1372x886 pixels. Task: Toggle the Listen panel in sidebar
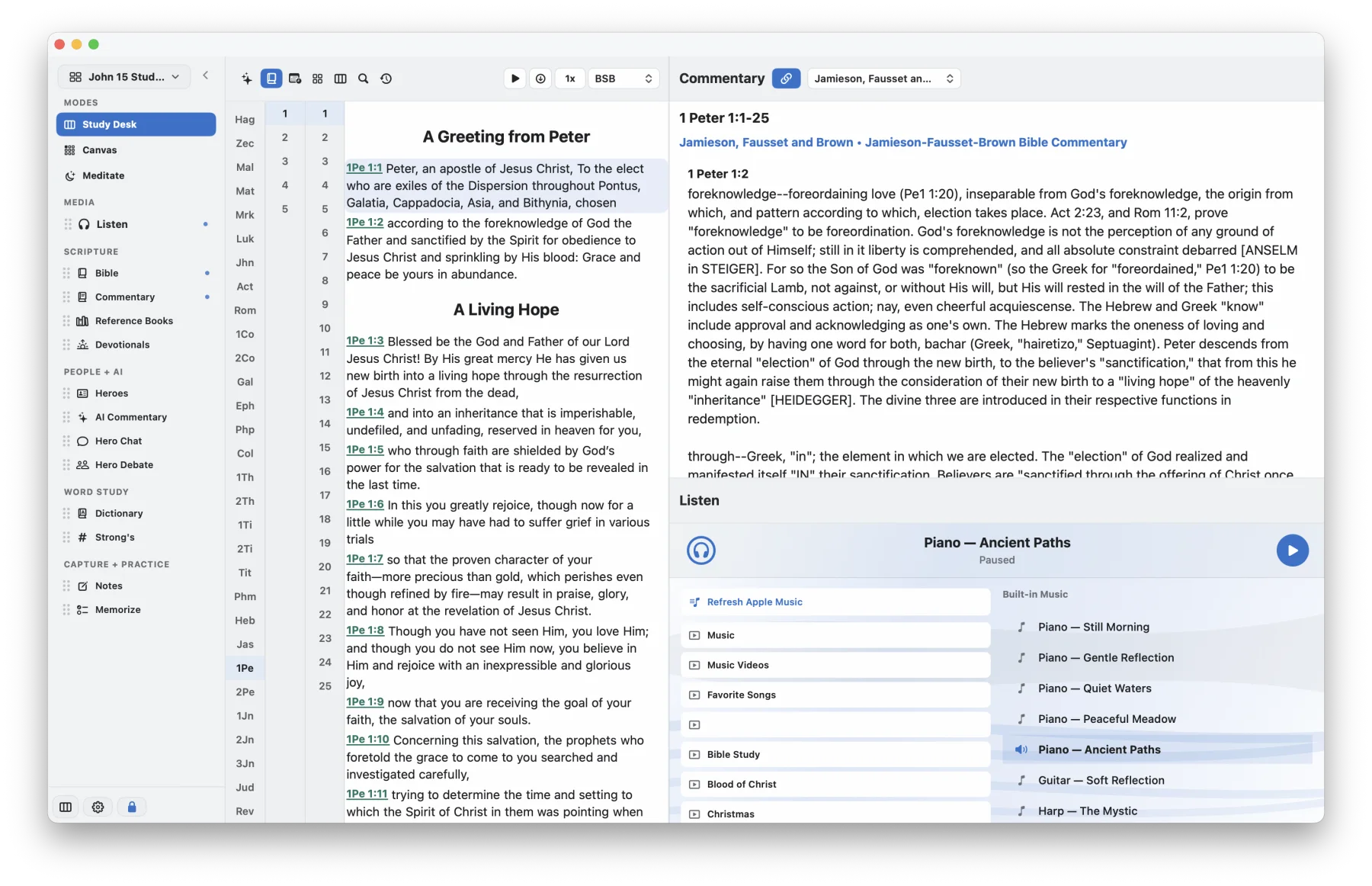(x=136, y=224)
